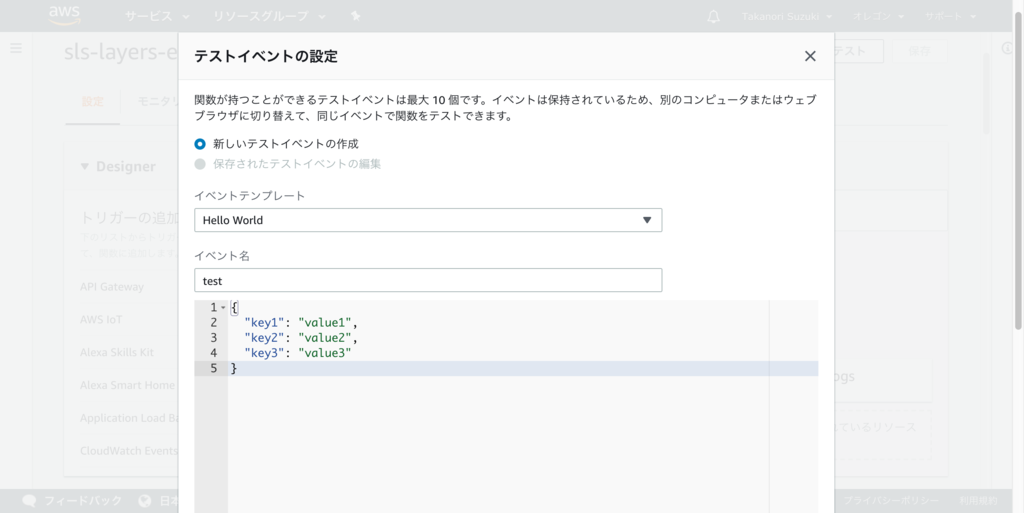Open the サポート support menu
The width and height of the screenshot is (1024, 513).
coord(950,16)
